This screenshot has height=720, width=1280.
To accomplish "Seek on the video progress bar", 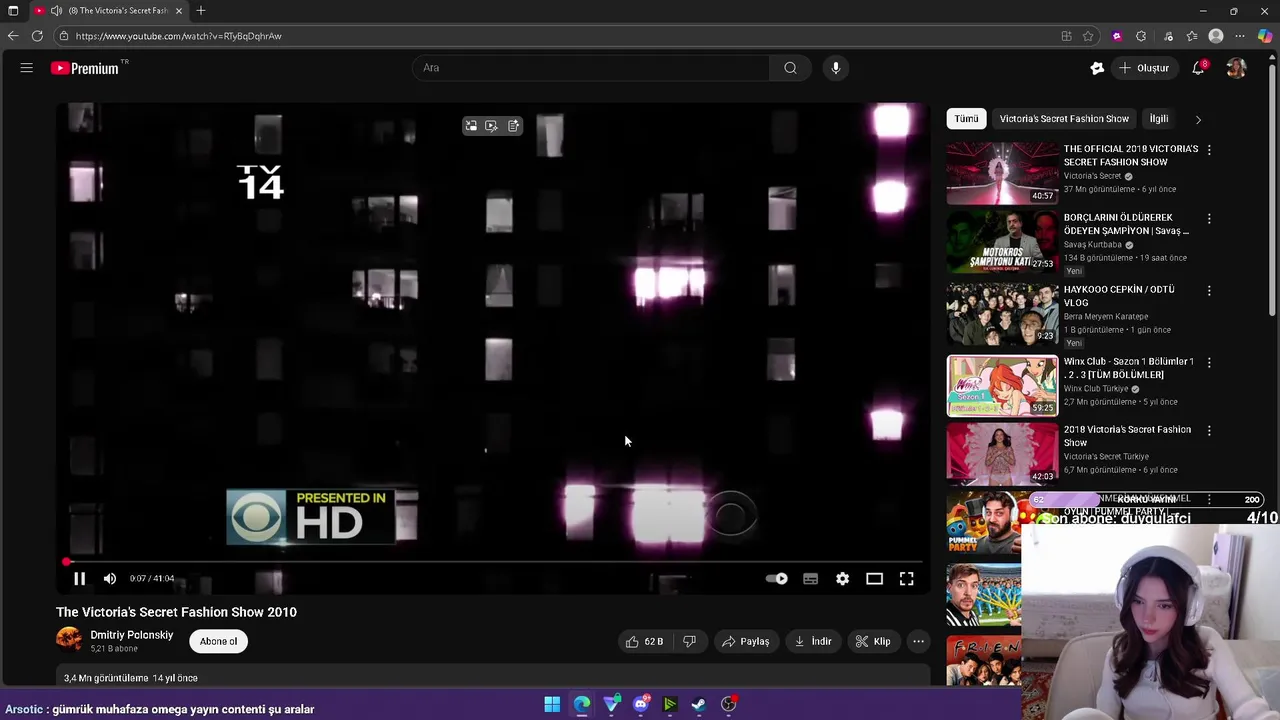I will tap(492, 562).
